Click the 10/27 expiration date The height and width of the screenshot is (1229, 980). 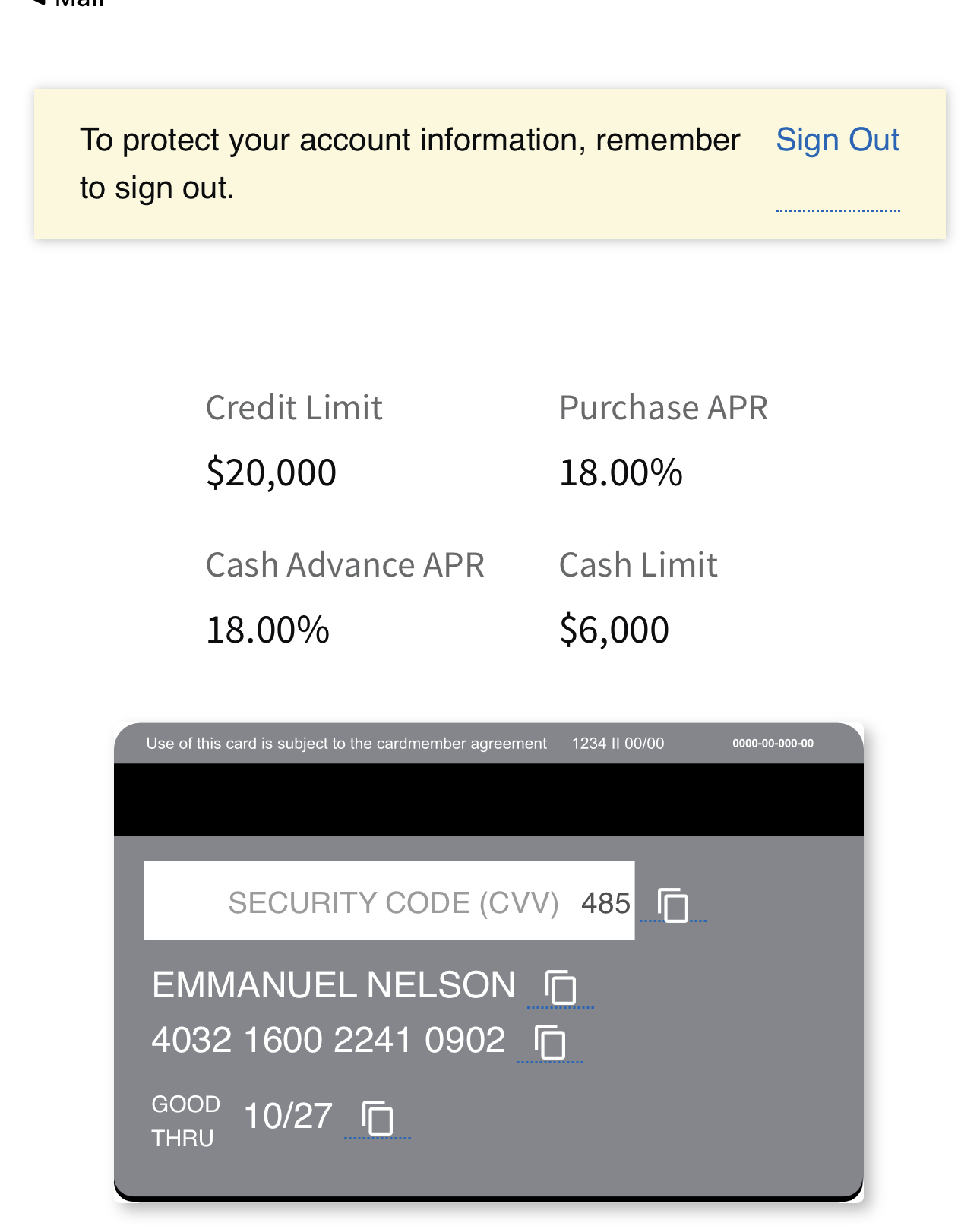coord(288,1116)
